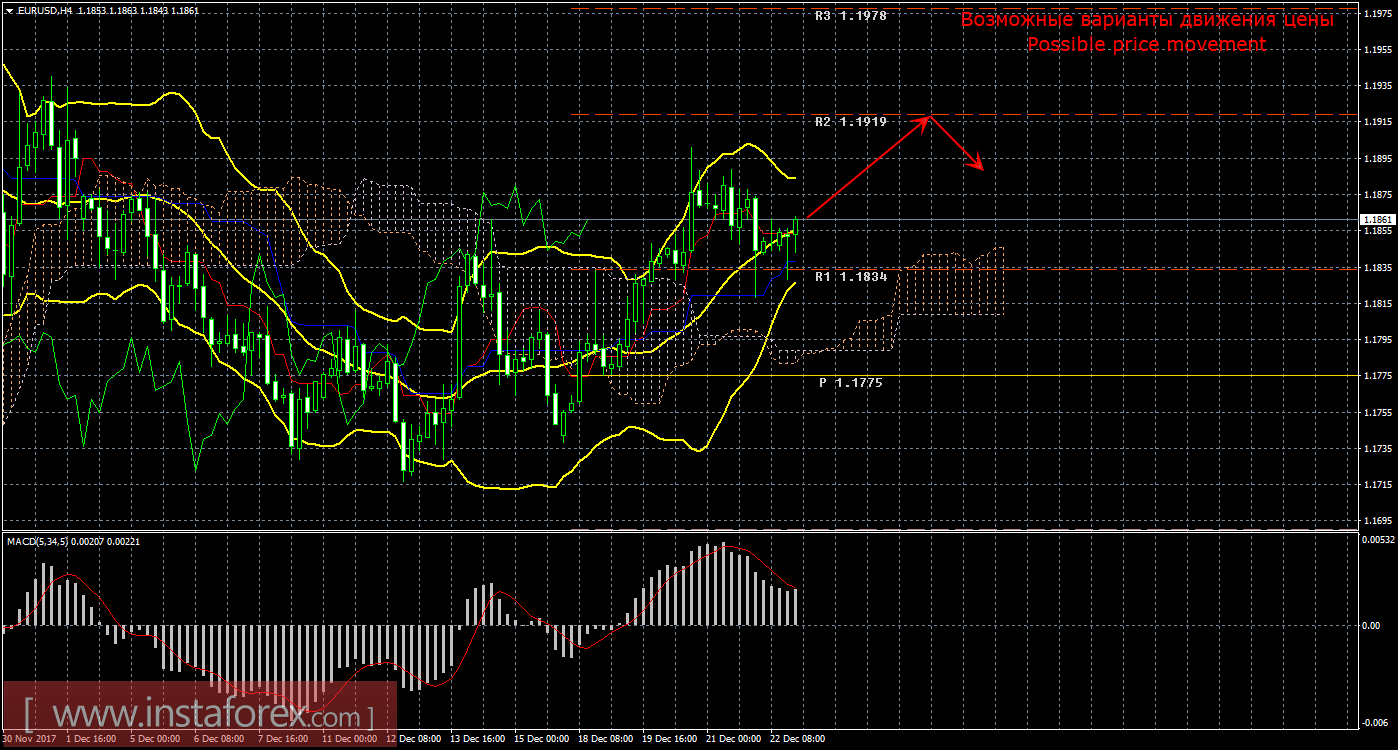The height and width of the screenshot is (750, 1398).
Task: Click the MACD scale value 0.00
Action: point(1371,626)
